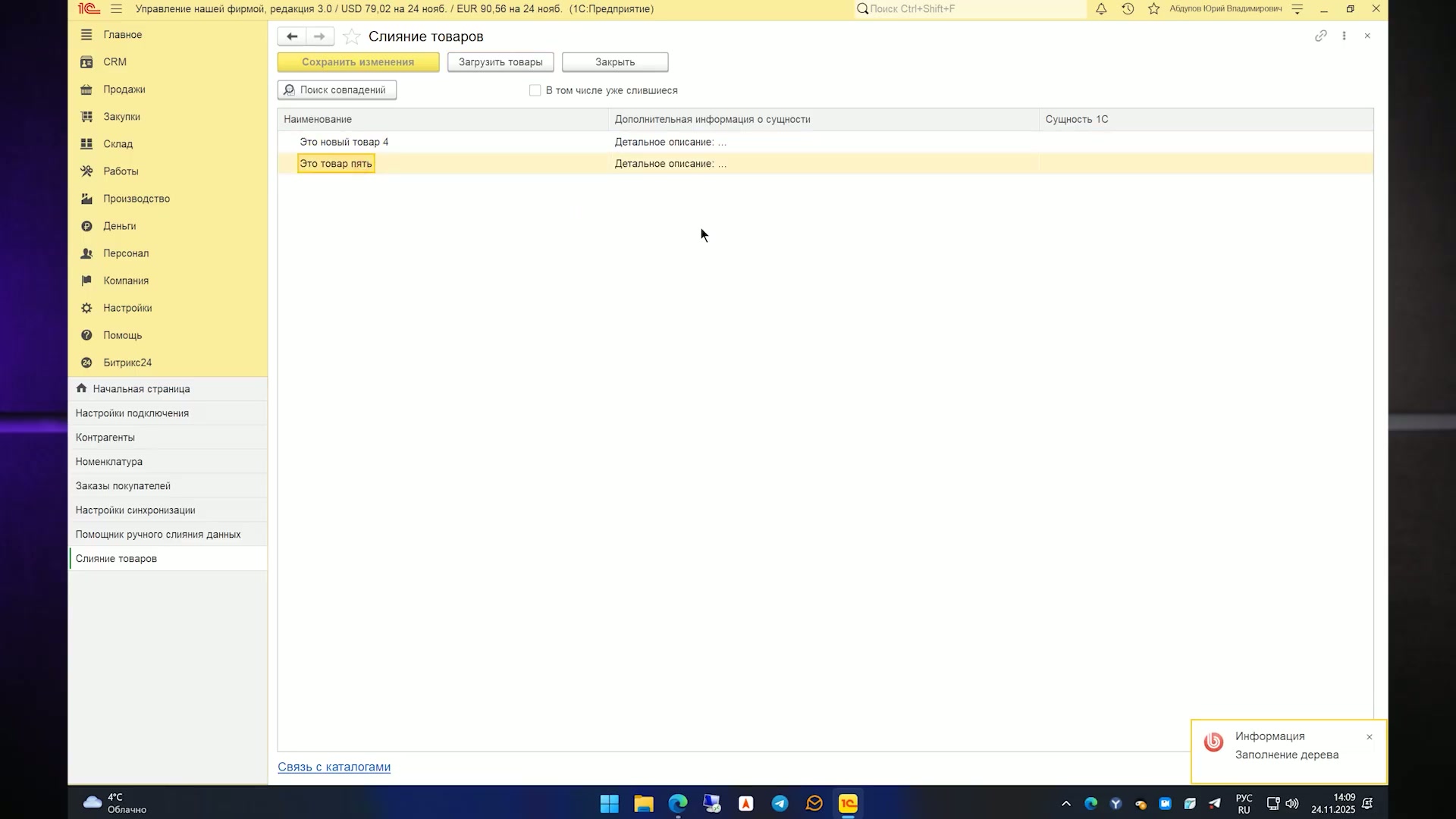Viewport: 1456px width, 819px height.
Task: Open the three-dot more actions menu
Action: 1344,36
